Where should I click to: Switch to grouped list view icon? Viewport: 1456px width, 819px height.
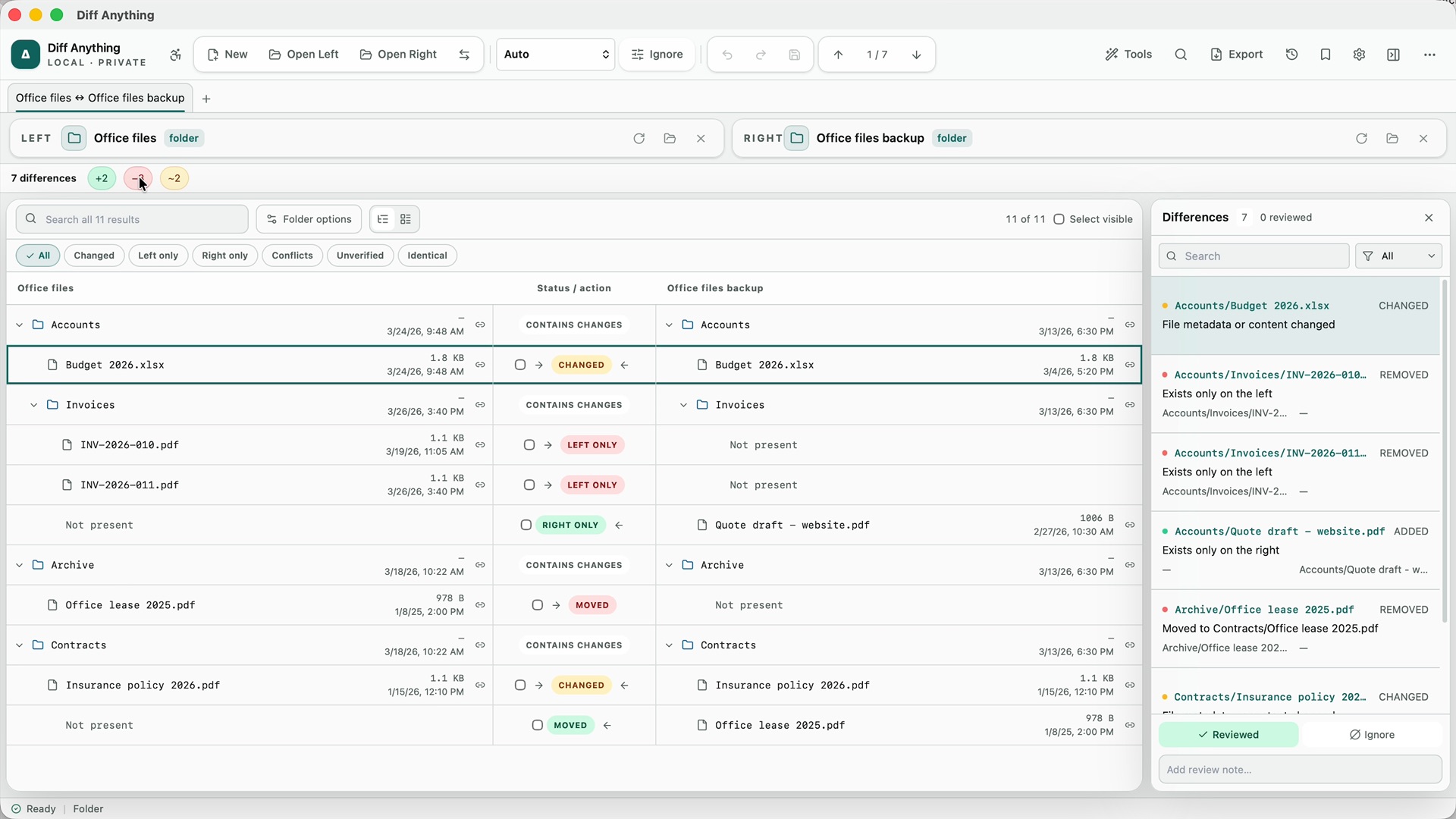406,219
